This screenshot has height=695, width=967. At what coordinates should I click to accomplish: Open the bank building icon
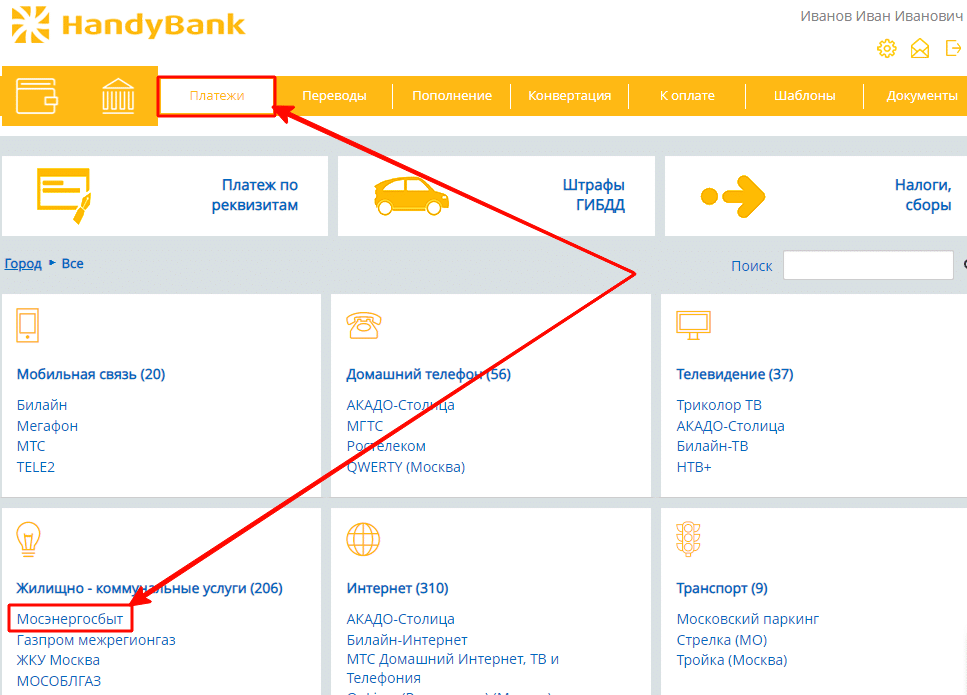pyautogui.click(x=118, y=96)
